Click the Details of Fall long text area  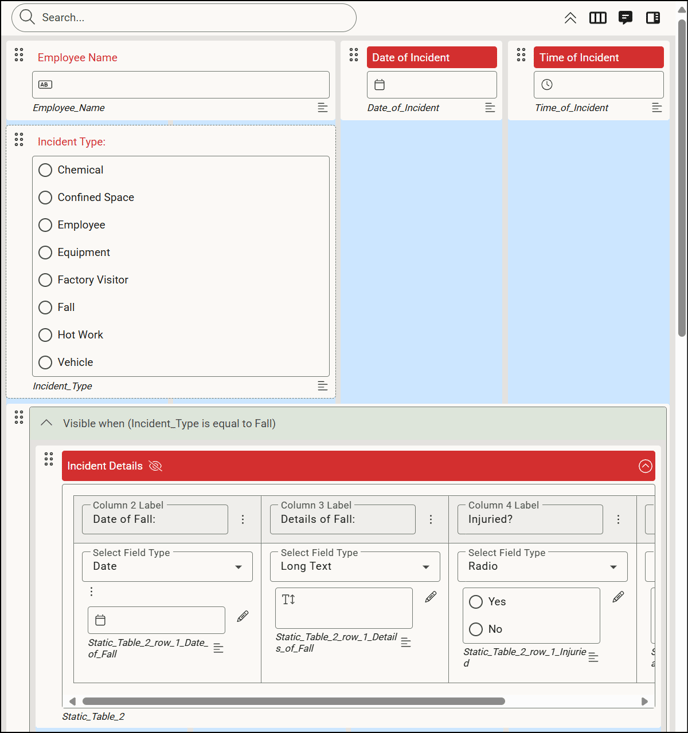tap(344, 608)
